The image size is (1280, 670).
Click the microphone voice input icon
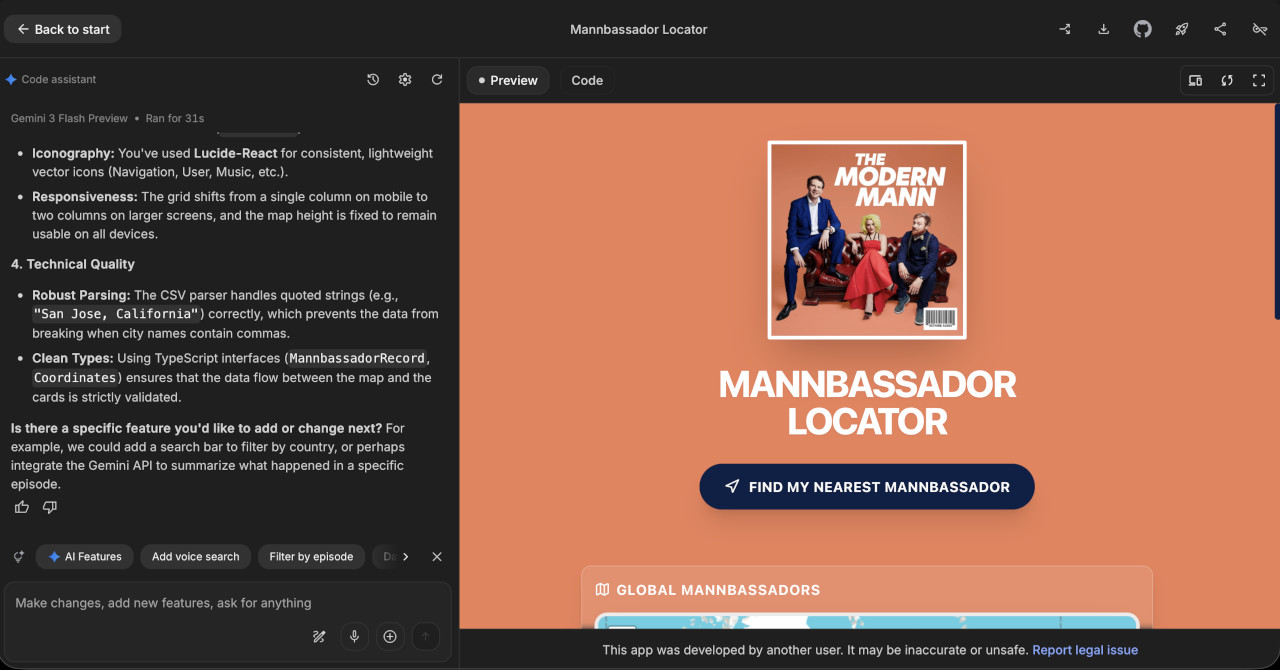354,636
